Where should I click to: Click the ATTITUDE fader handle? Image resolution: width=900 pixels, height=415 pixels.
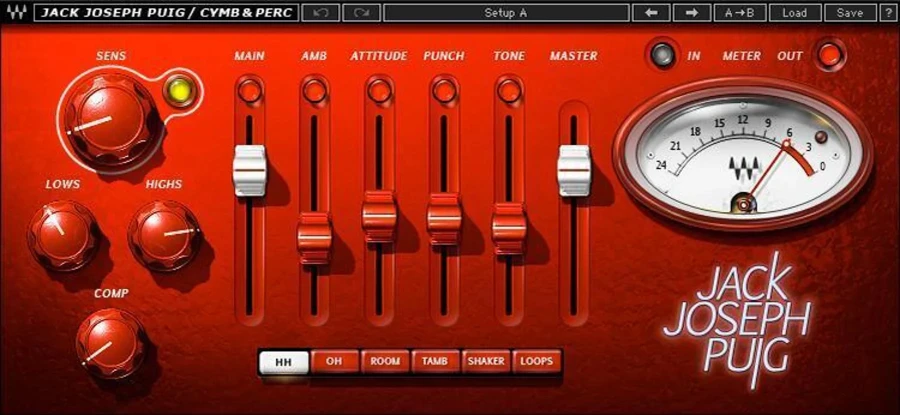[x=379, y=217]
